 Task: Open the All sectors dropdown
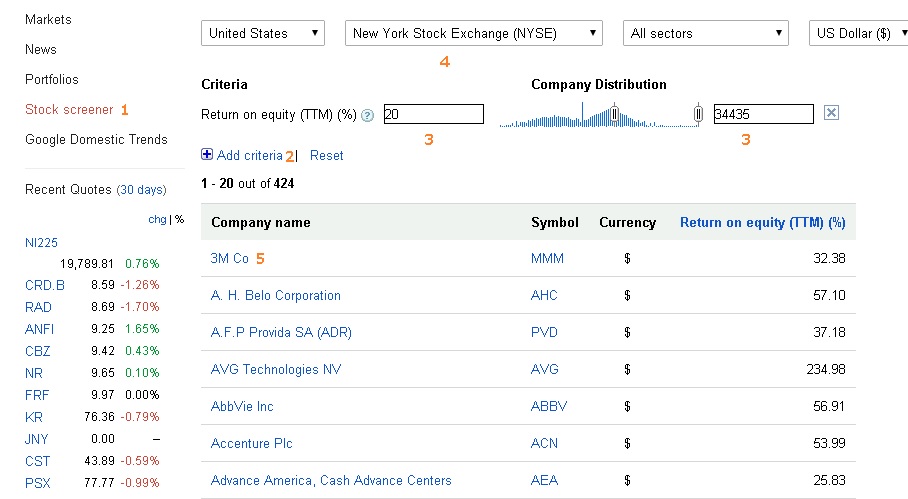tap(706, 33)
